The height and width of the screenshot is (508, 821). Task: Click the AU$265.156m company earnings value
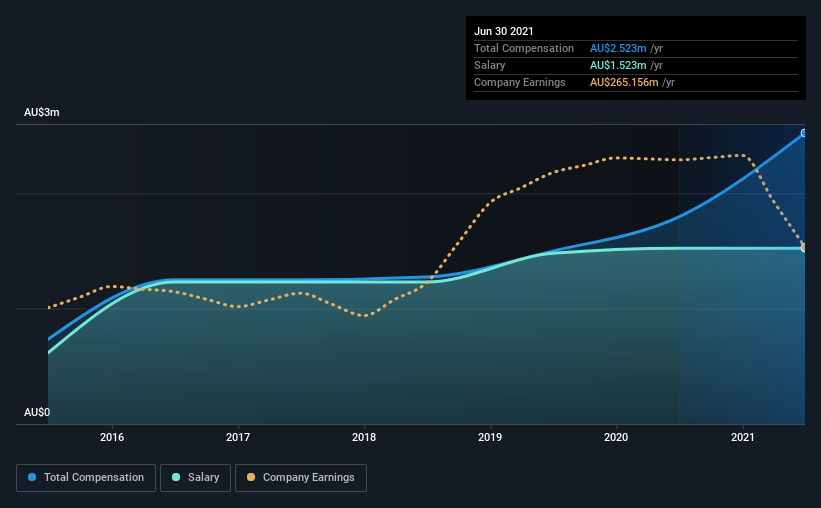[624, 82]
